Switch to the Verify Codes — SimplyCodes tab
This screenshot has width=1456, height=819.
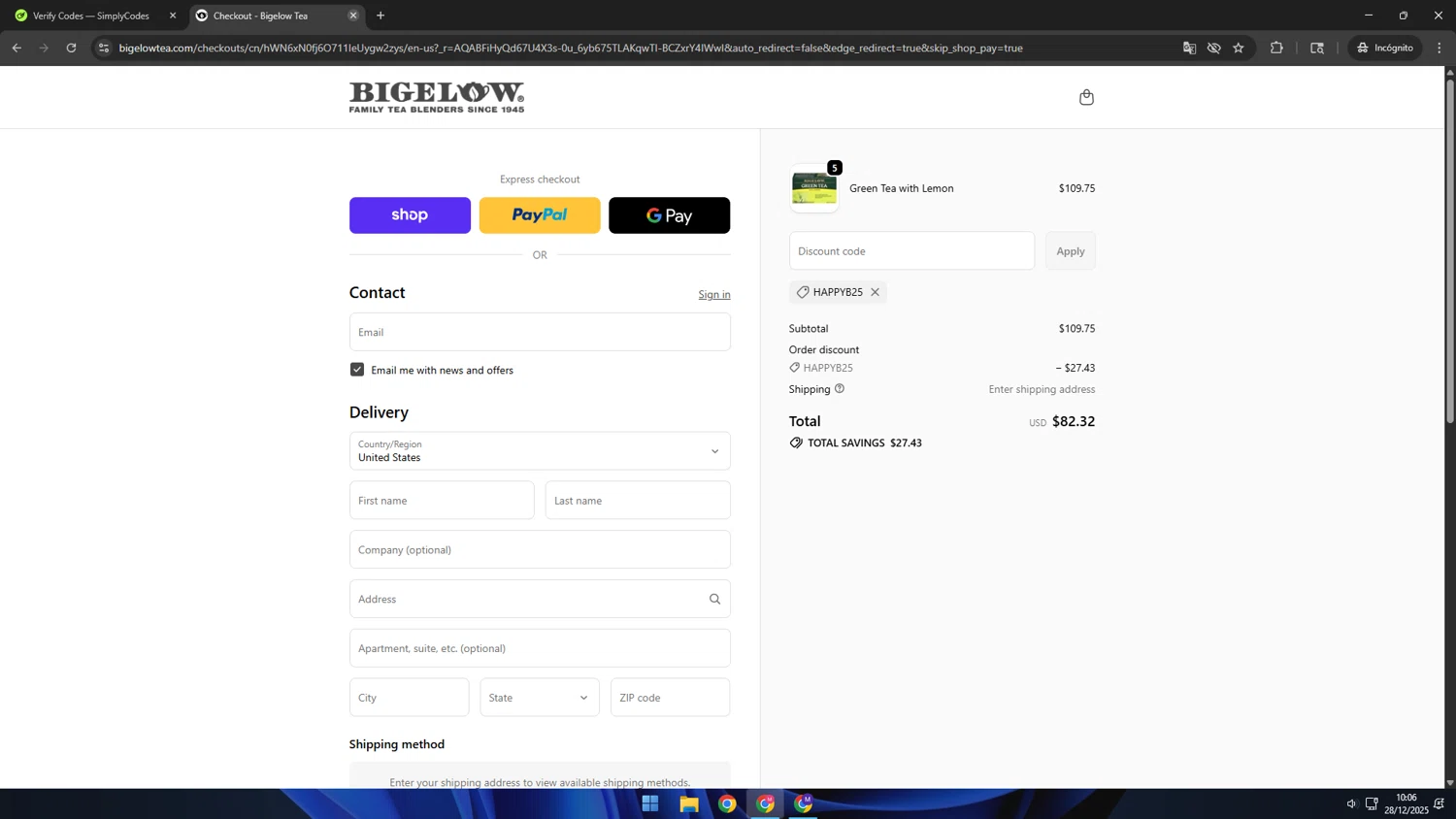90,16
